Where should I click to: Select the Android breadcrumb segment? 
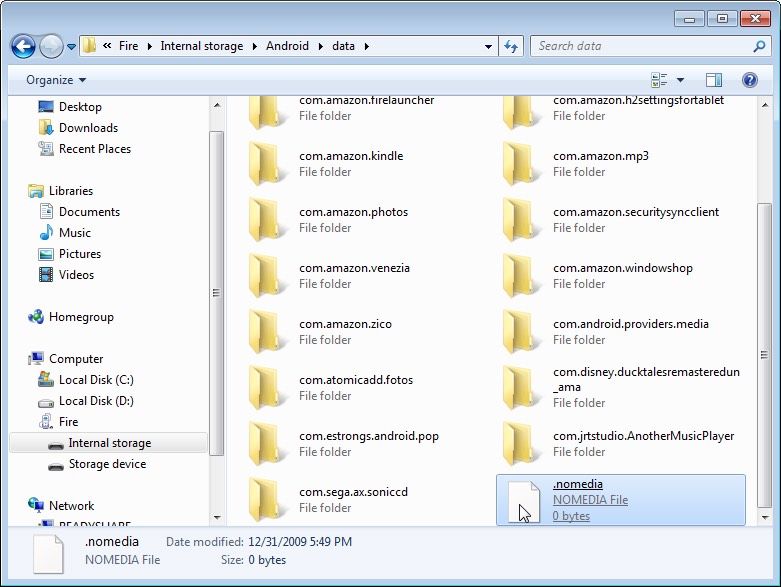tap(287, 46)
